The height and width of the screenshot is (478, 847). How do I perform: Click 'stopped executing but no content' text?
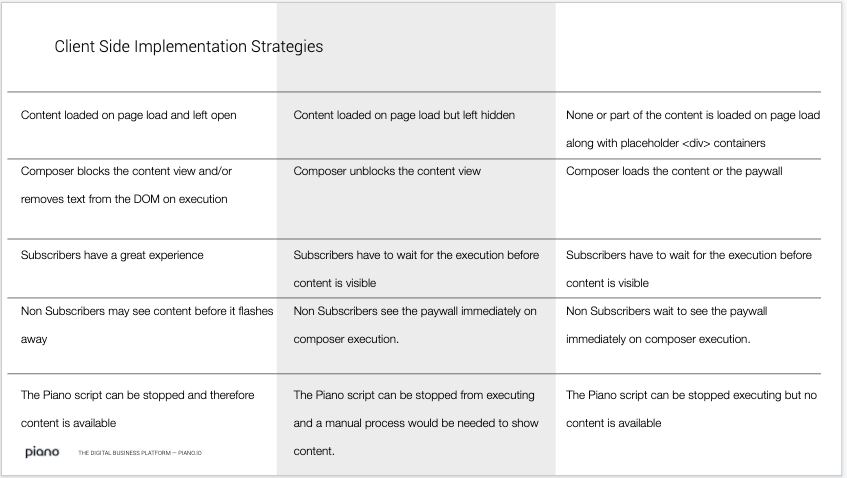click(x=691, y=409)
